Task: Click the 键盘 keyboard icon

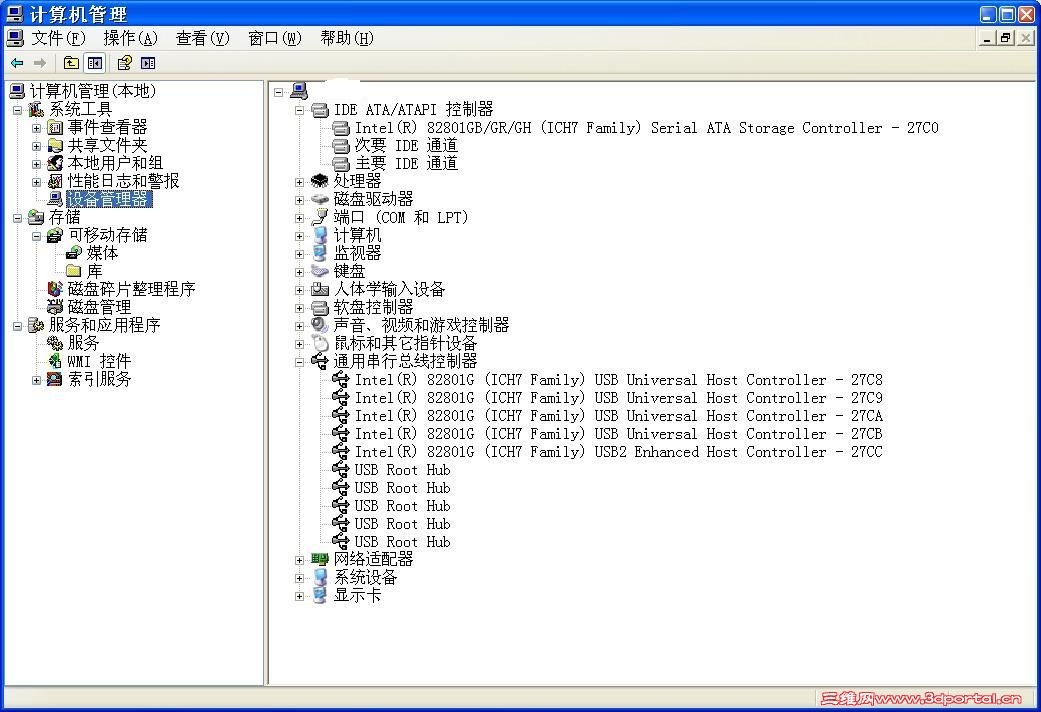Action: [320, 271]
